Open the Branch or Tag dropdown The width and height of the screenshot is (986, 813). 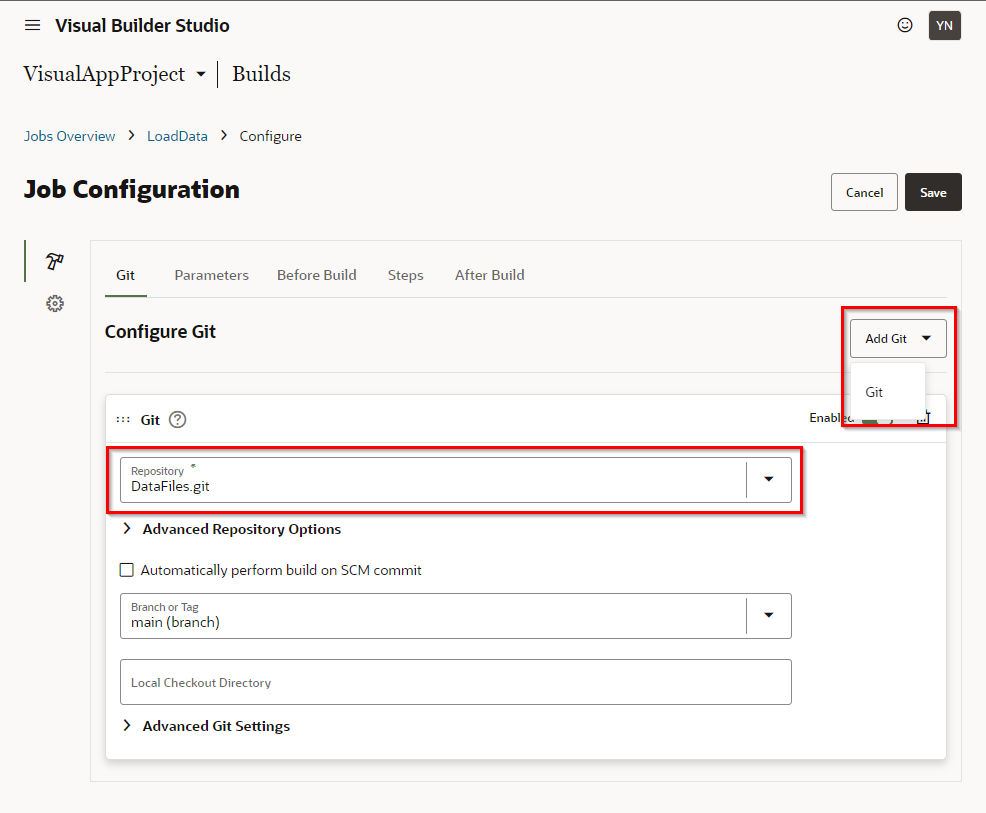coord(768,616)
